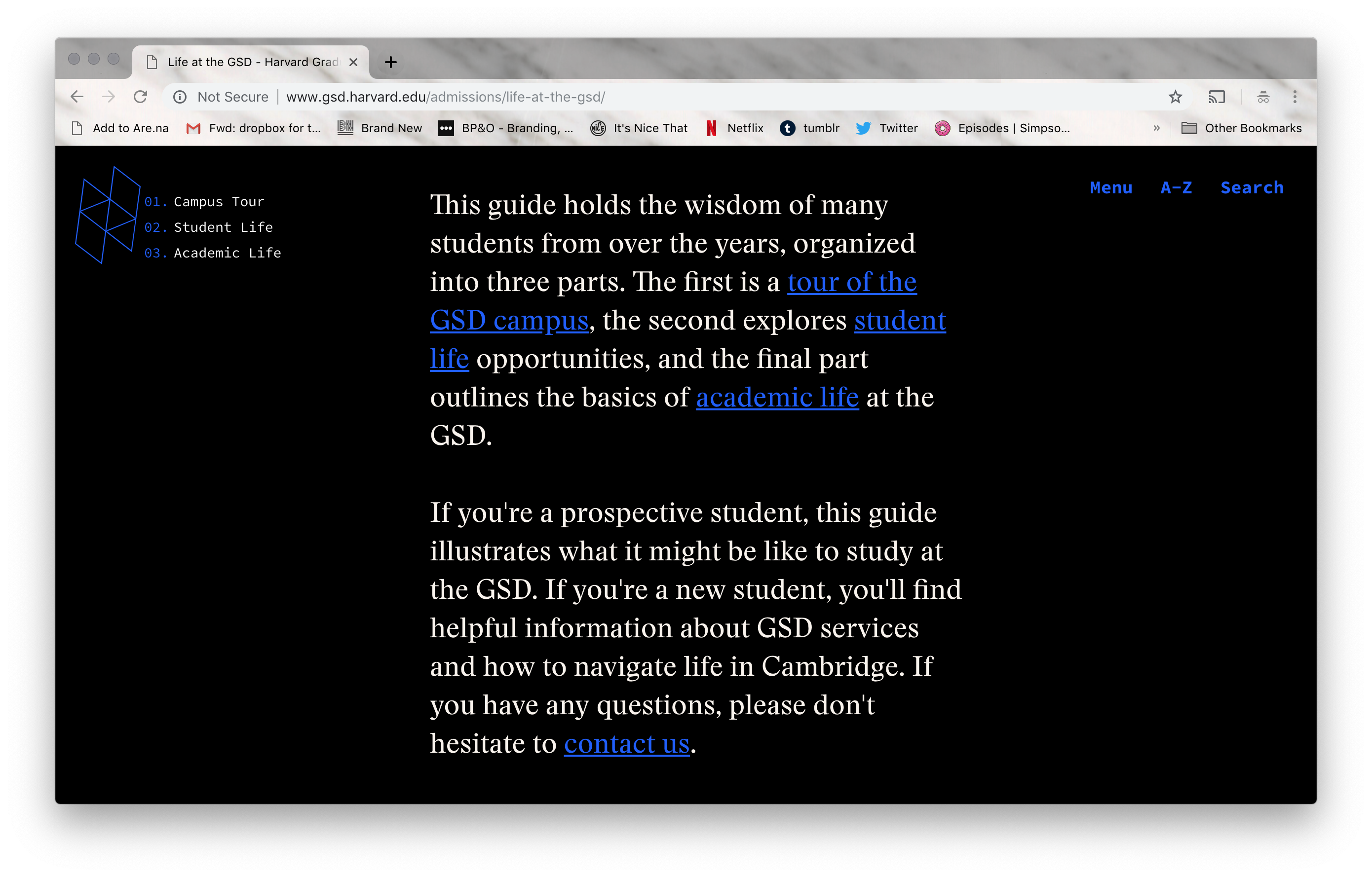The image size is (1372, 877).
Task: Open tumblr bookmark
Action: [x=809, y=128]
